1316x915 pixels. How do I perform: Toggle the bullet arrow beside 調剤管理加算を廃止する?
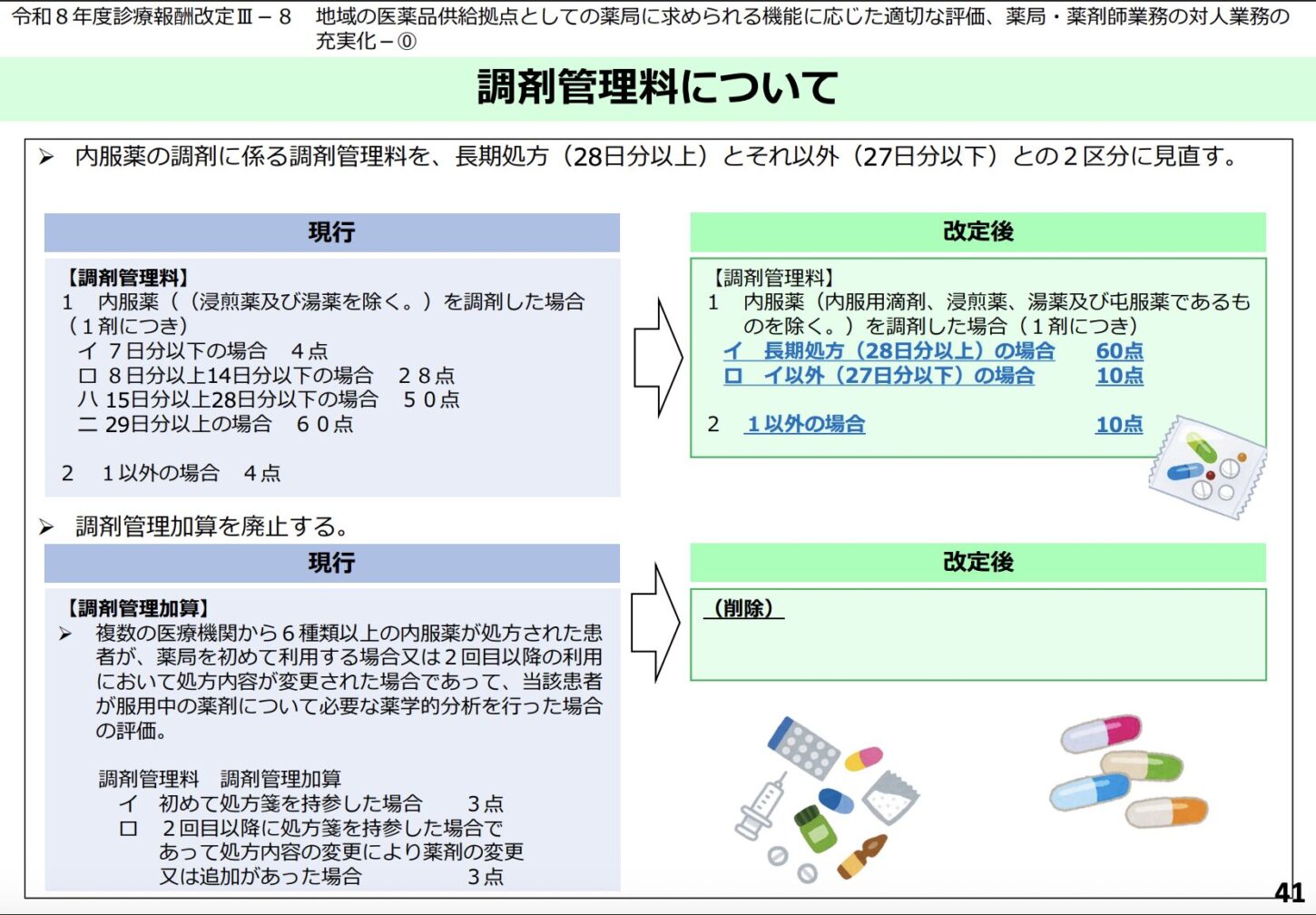[47, 525]
